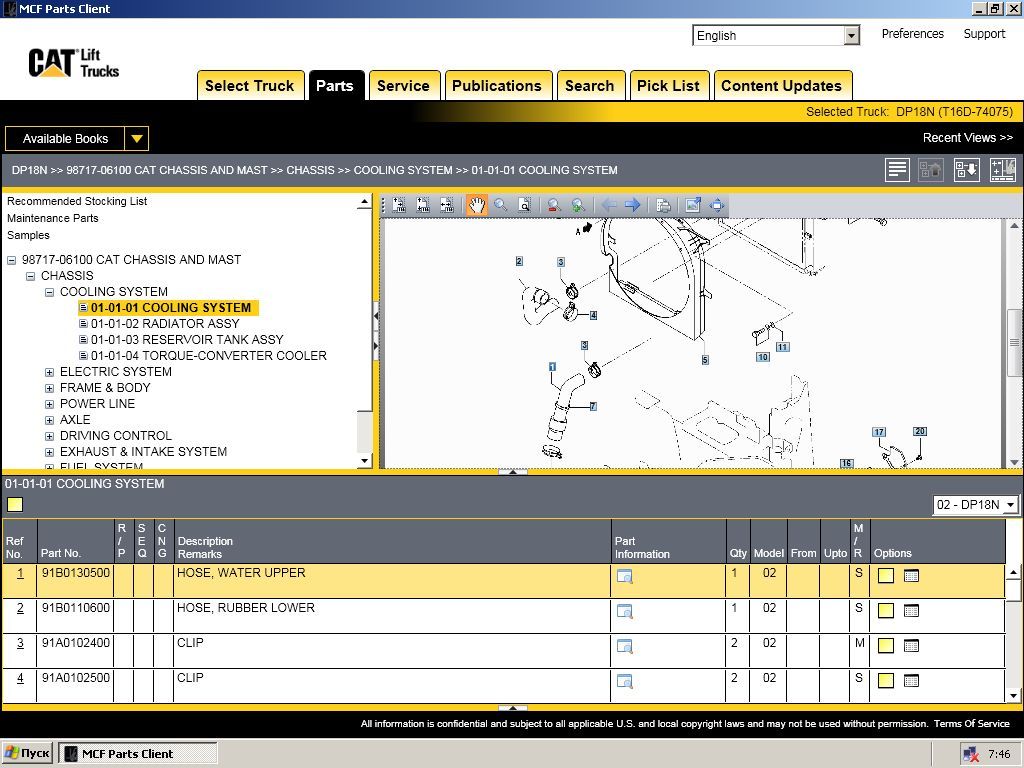The image size is (1024, 768).
Task: Click callout 5 in illustration
Action: tap(705, 360)
